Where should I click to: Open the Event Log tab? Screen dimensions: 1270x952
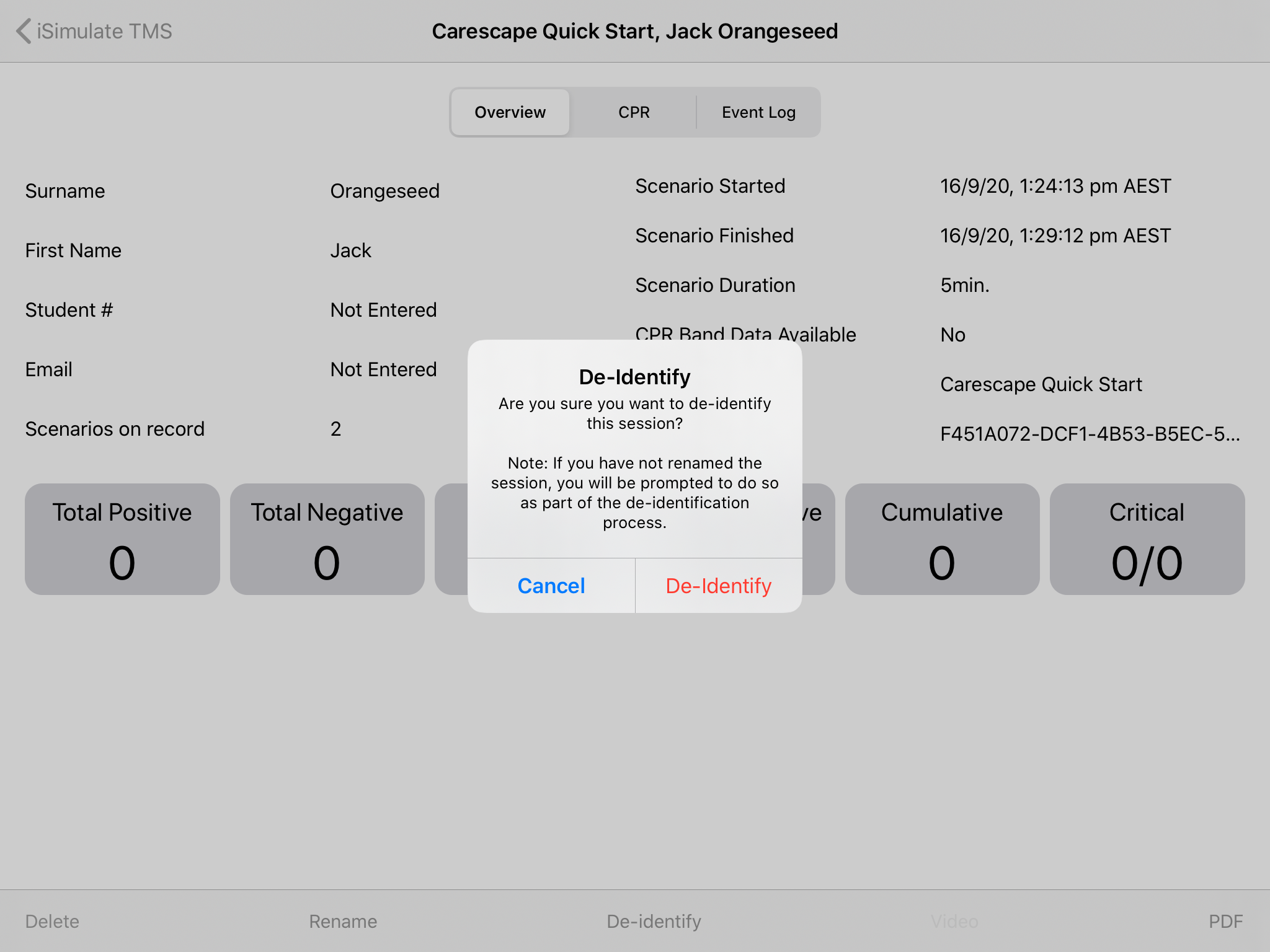point(758,112)
